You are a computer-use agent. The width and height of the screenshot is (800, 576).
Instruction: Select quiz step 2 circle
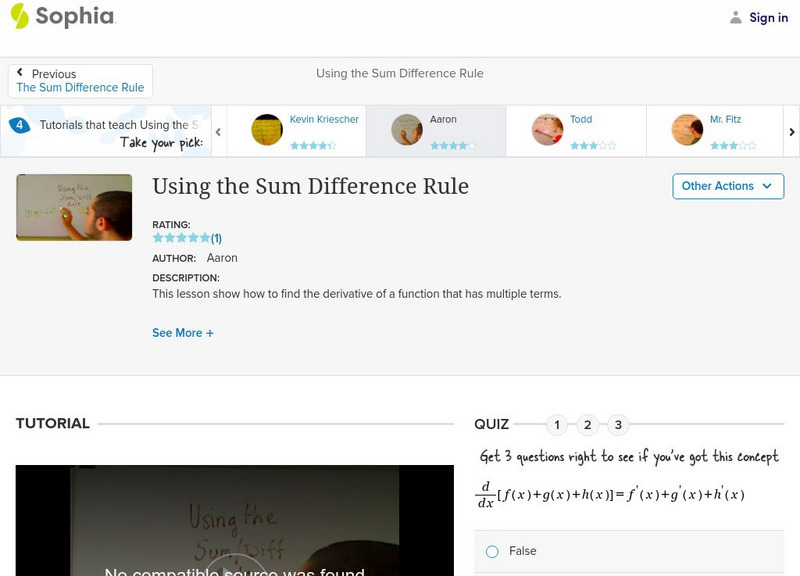point(588,424)
